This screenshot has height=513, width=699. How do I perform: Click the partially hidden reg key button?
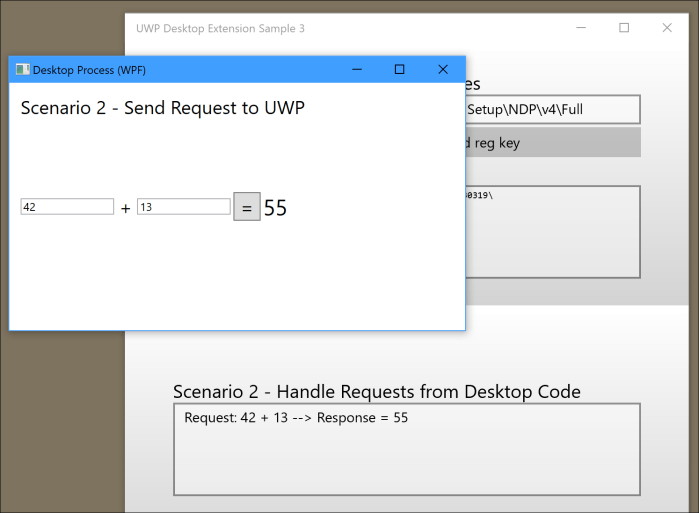552,143
